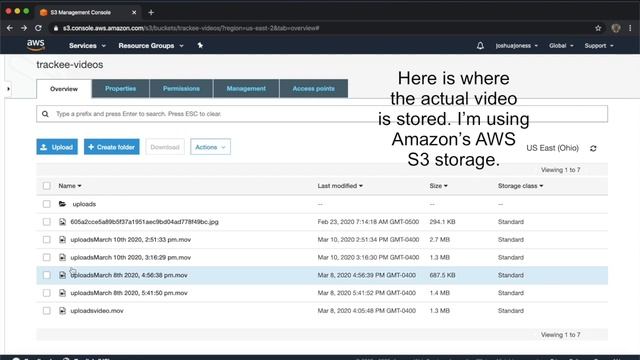Image resolution: width=640 pixels, height=360 pixels.
Task: Open uploadsMarch 8th 2020, 4:56:38 pm.mov
Action: click(129, 275)
